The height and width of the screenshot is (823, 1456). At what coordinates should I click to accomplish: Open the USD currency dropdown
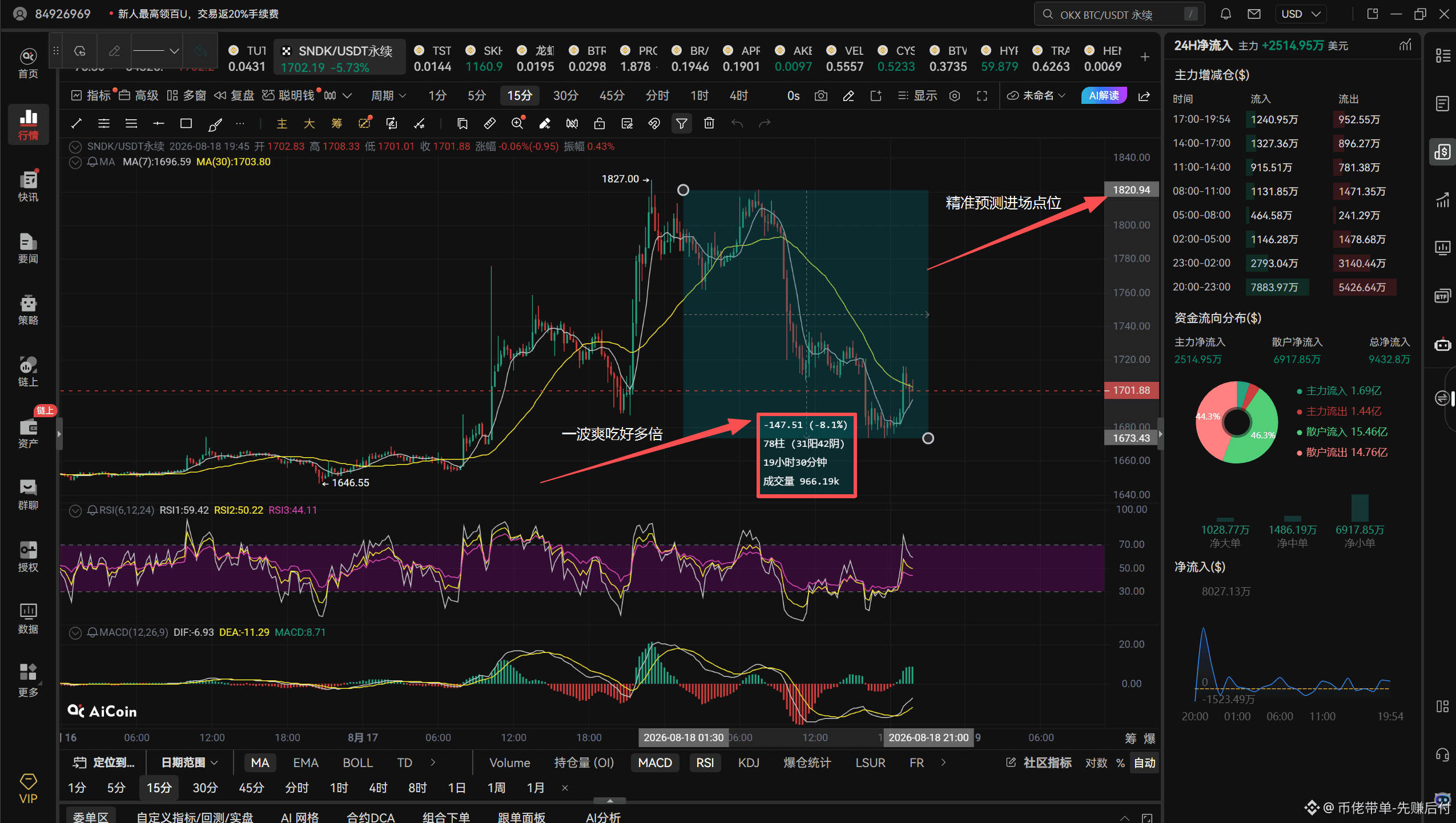[x=1301, y=14]
